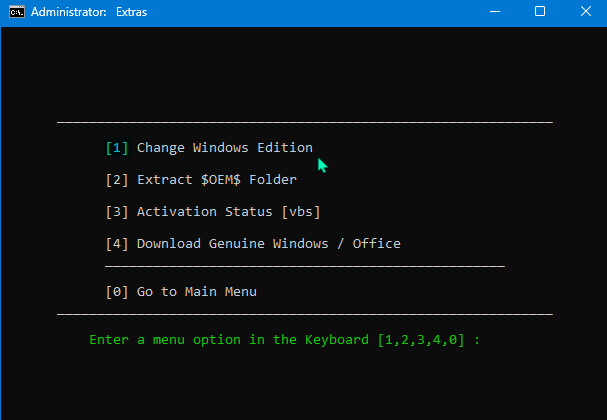
Task: Click the [vbs] tag after Activation Status
Action: (x=301, y=212)
